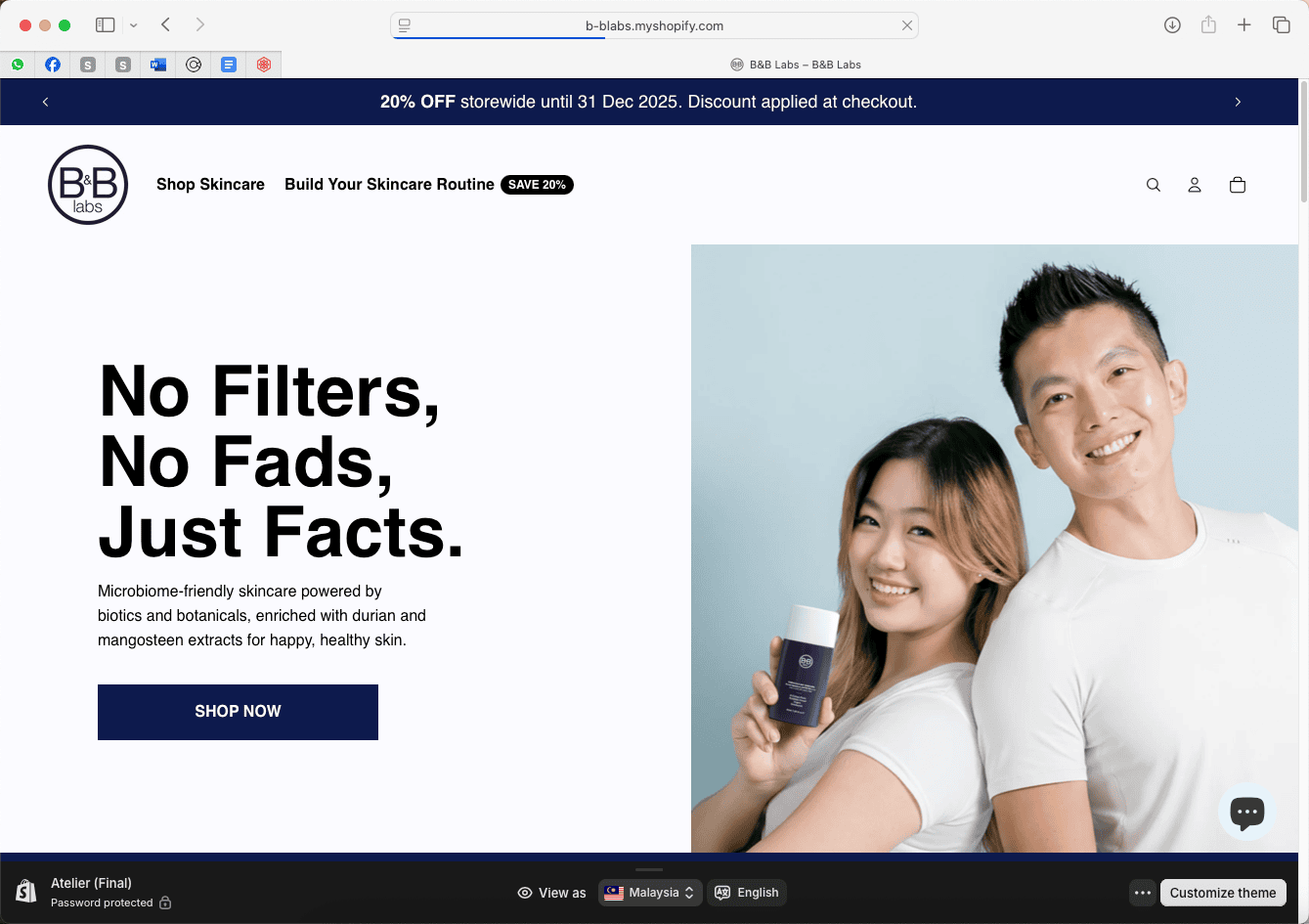Open the shopping cart bag icon

point(1238,185)
